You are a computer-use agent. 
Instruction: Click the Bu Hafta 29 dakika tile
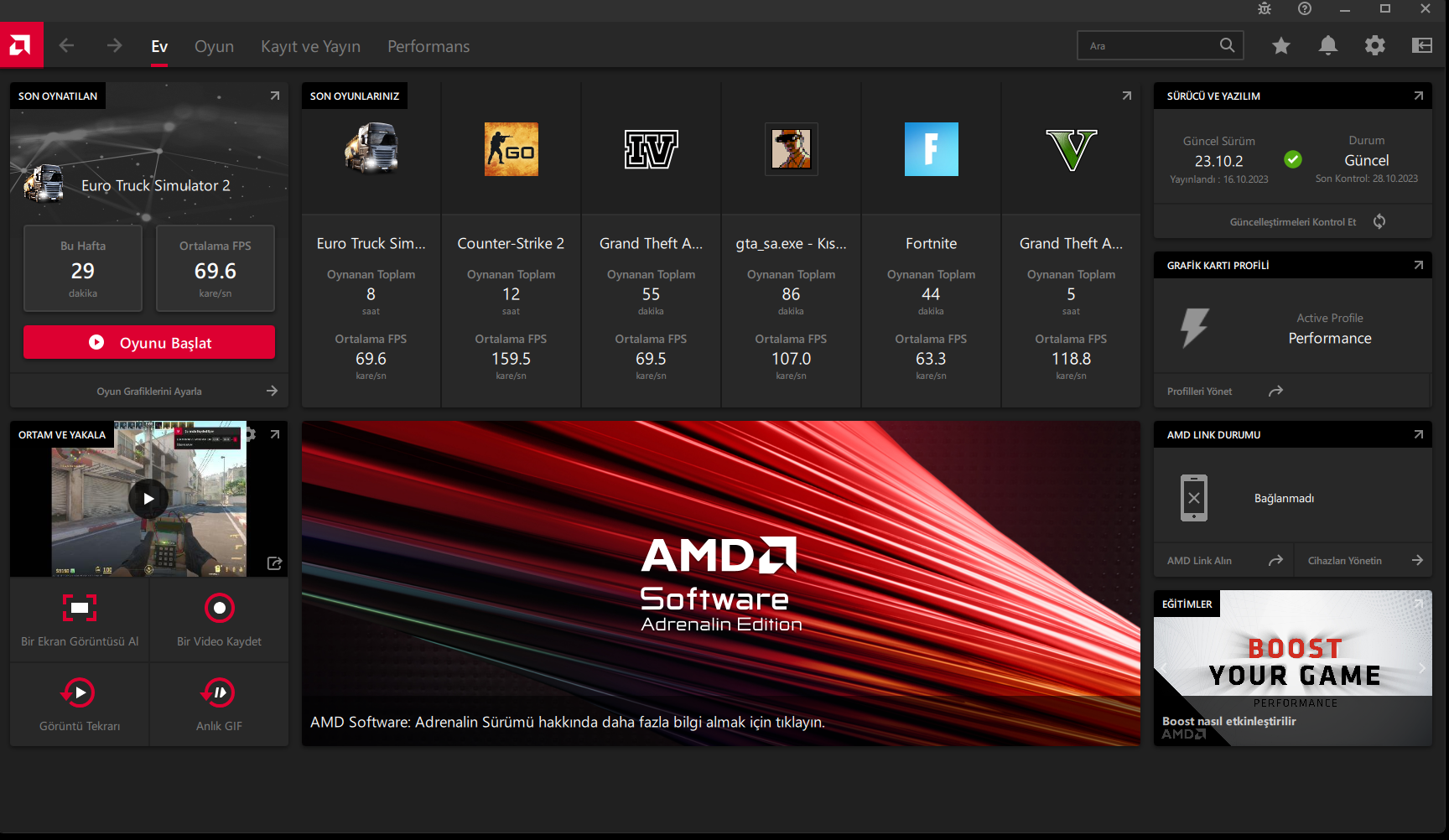pos(83,268)
